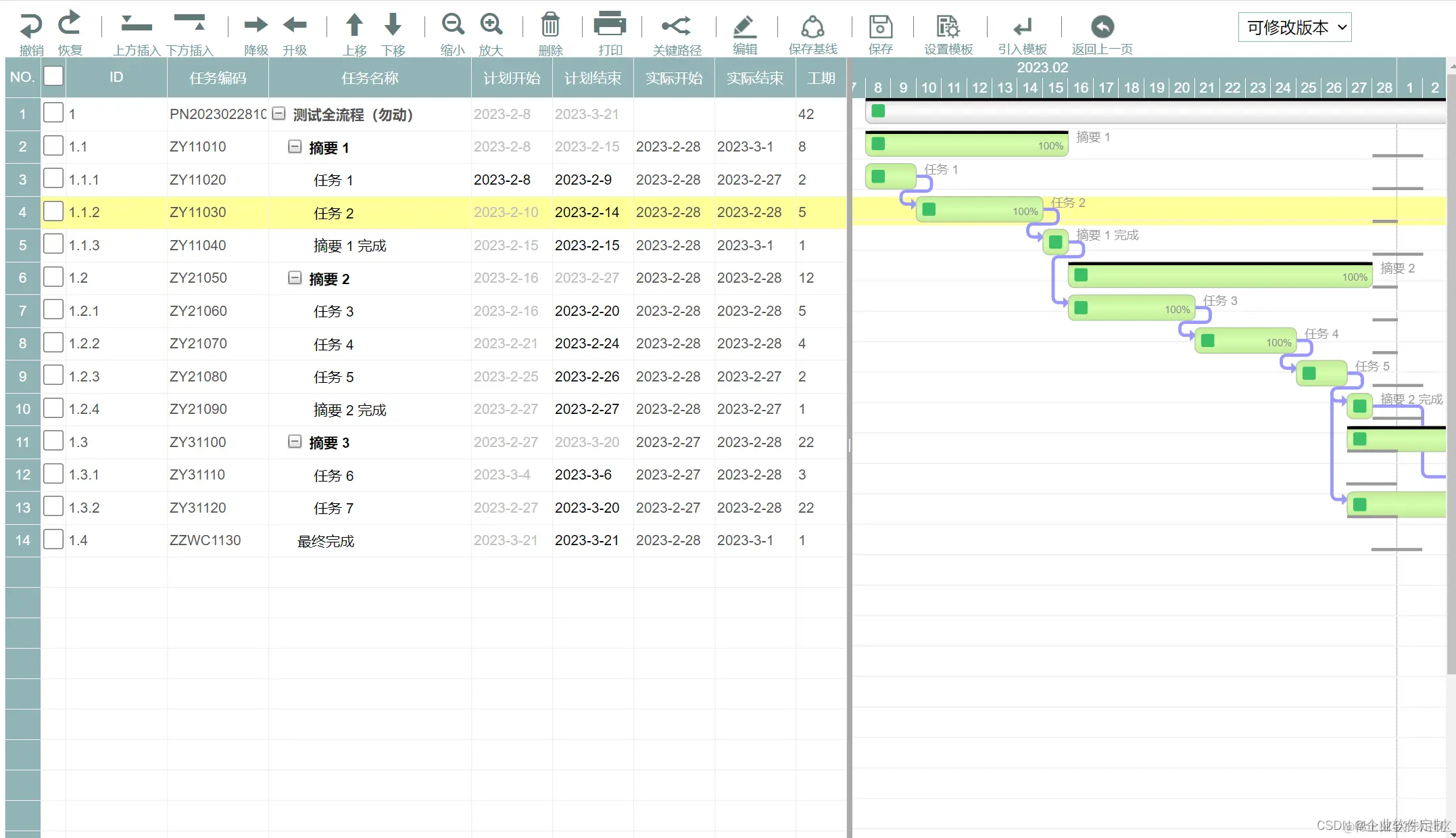This screenshot has width=1456, height=838.
Task: Click the 任务 3 Gantt progress bar
Action: click(x=1132, y=308)
